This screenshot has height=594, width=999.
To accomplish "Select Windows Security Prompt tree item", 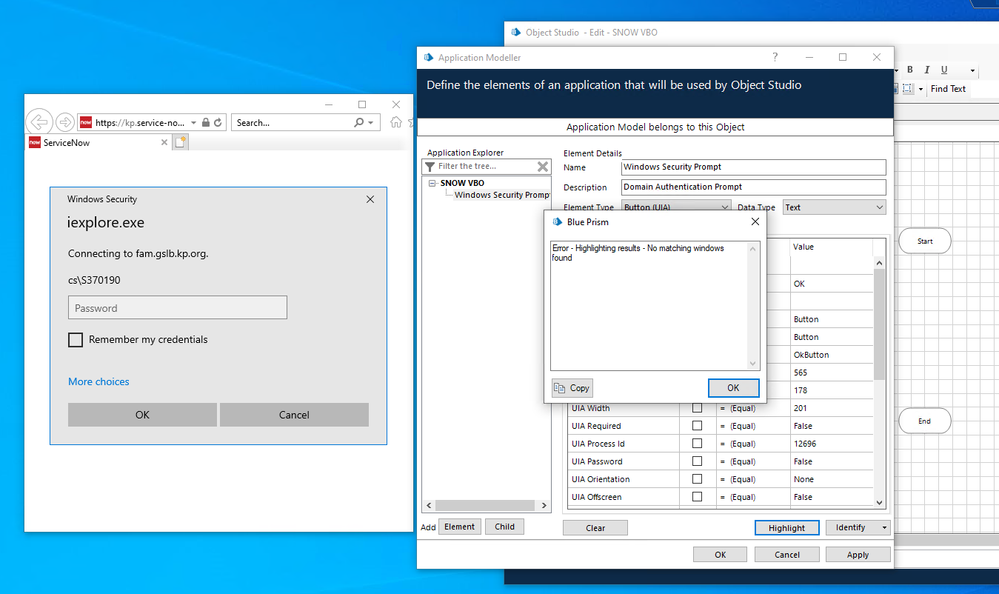I will coord(501,195).
